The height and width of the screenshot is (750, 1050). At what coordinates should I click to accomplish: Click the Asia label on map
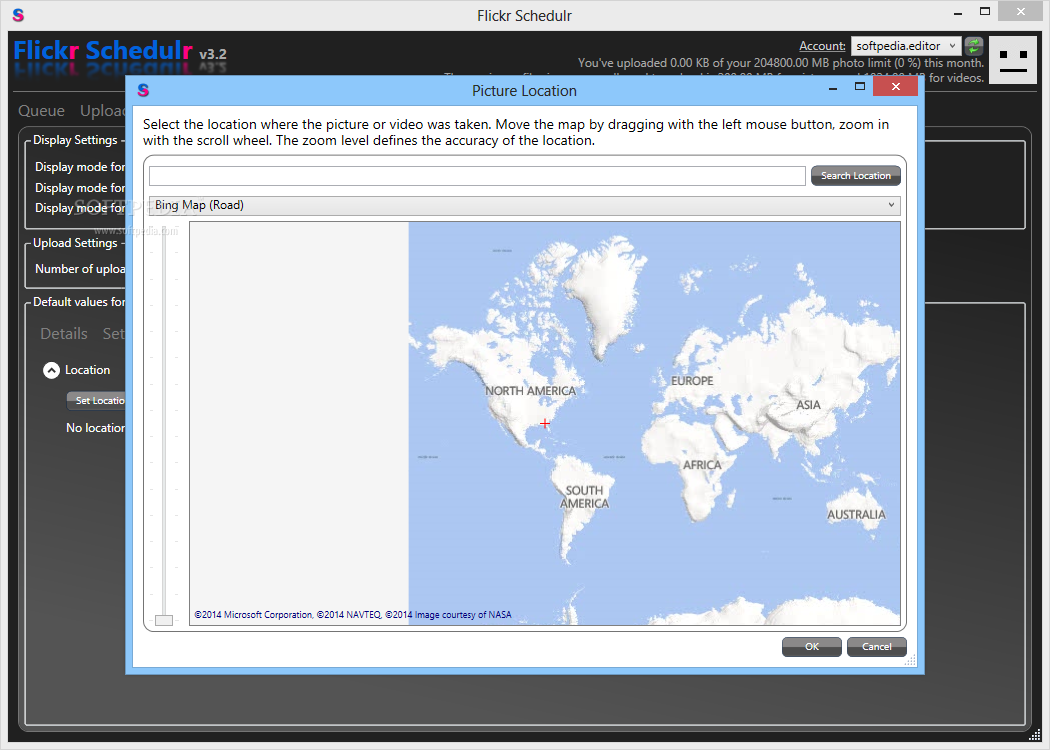click(808, 404)
